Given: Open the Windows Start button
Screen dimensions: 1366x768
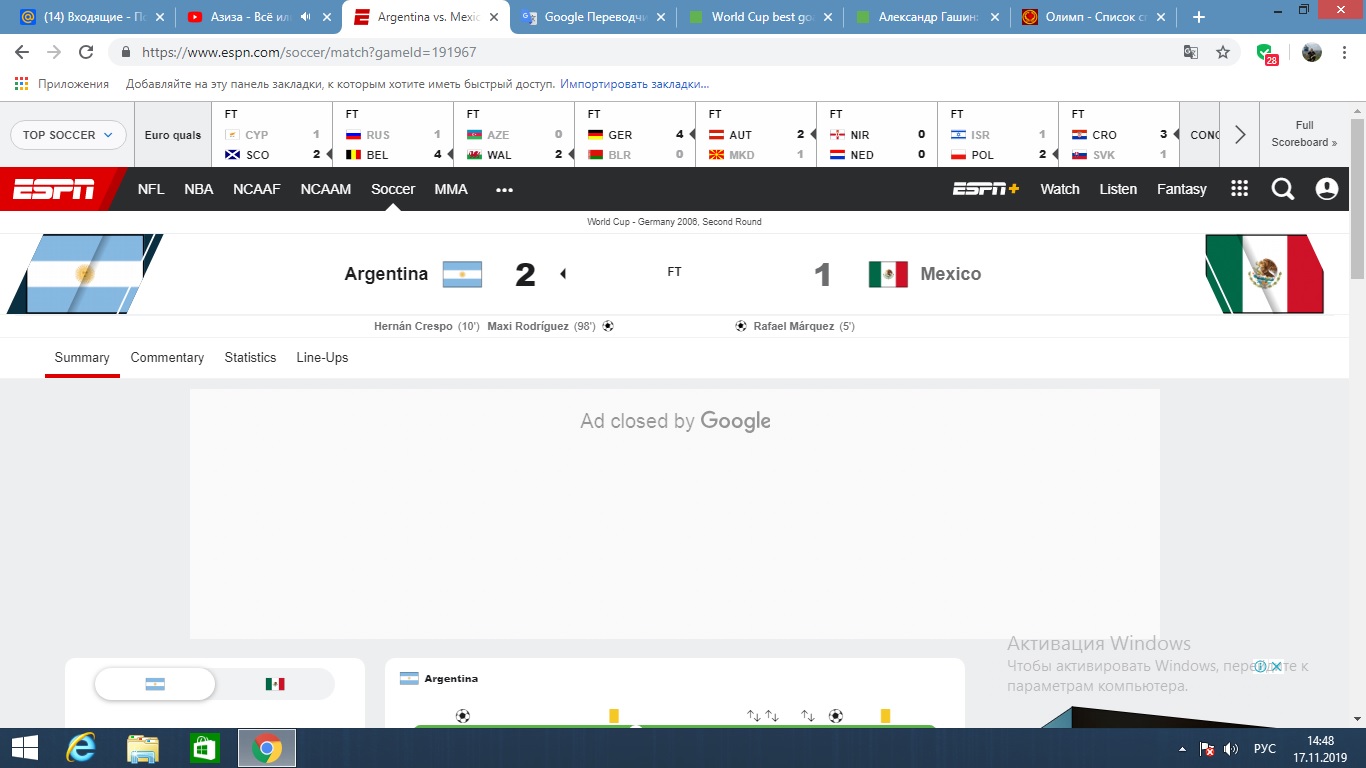Looking at the screenshot, I should click(x=24, y=748).
